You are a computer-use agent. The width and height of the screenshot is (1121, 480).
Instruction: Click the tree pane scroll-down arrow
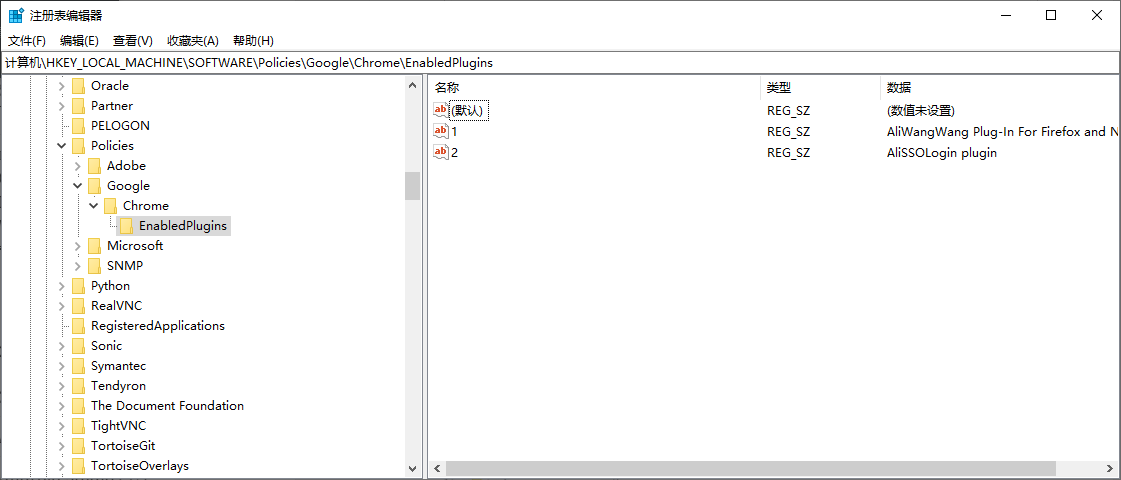pyautogui.click(x=412, y=469)
